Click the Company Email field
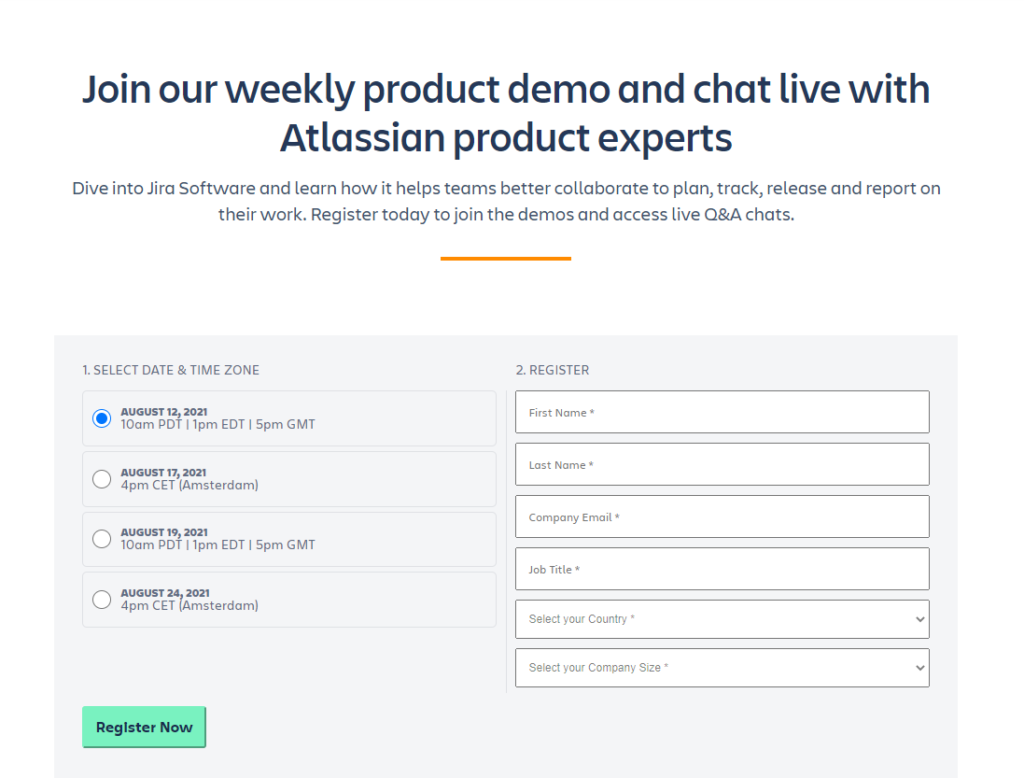The height and width of the screenshot is (778, 1024). pyautogui.click(x=721, y=516)
